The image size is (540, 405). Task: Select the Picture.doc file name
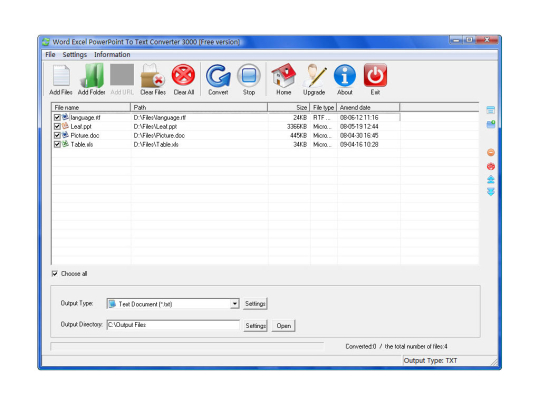[85, 136]
